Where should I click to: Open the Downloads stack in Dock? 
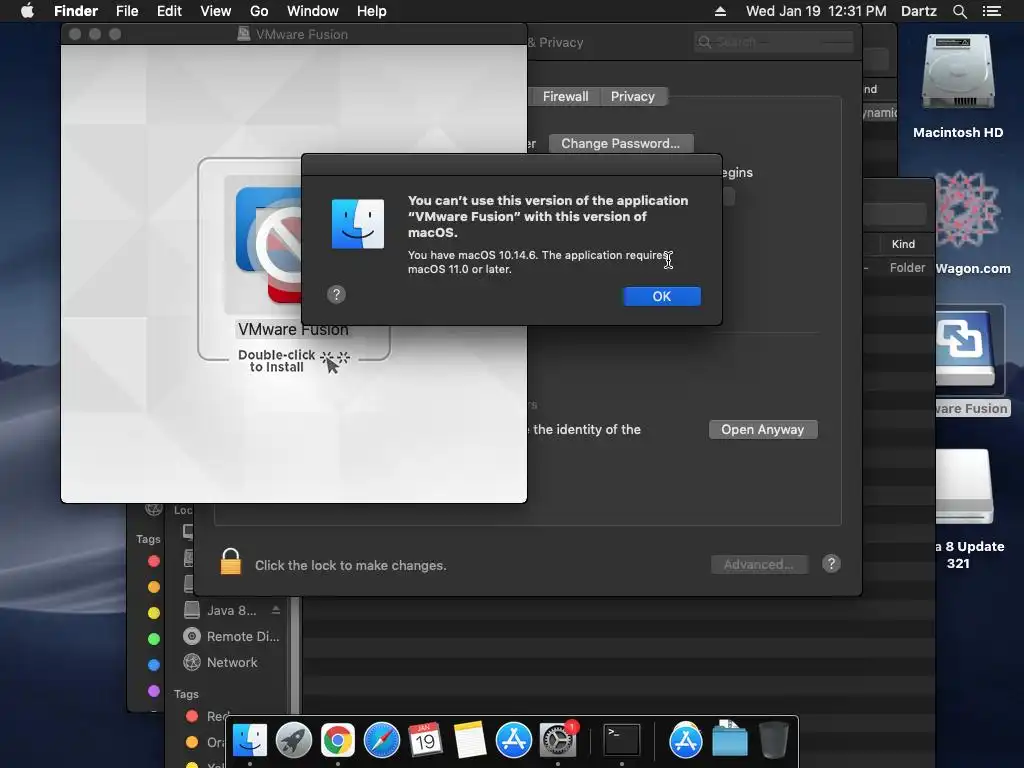click(x=729, y=741)
